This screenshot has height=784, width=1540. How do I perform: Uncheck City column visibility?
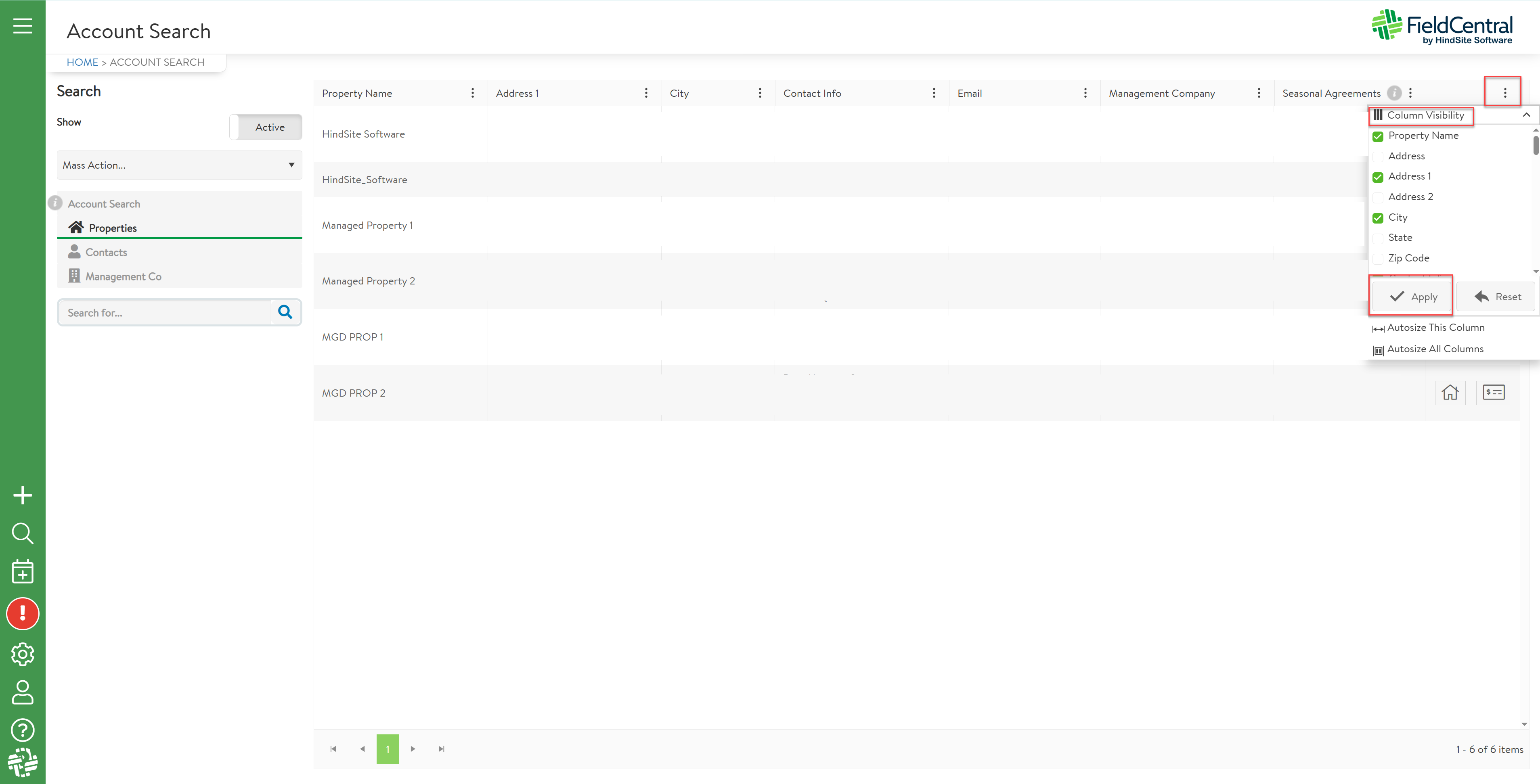[x=1378, y=218]
